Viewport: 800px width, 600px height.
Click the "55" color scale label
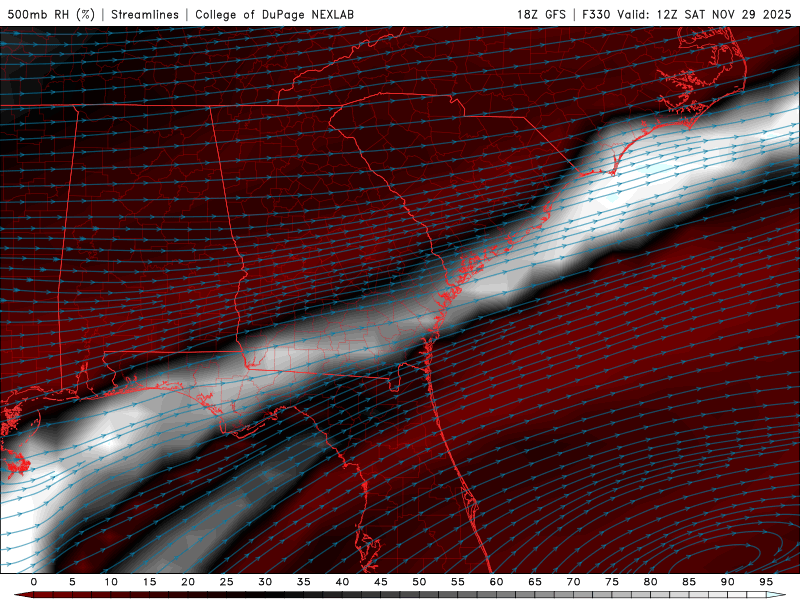458,582
